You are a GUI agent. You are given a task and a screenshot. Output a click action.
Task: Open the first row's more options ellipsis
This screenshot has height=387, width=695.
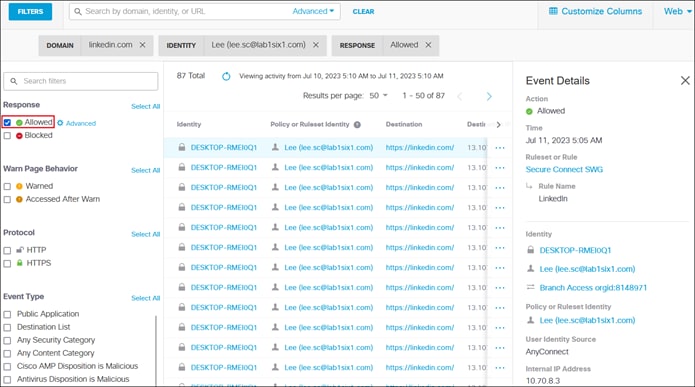click(x=500, y=148)
